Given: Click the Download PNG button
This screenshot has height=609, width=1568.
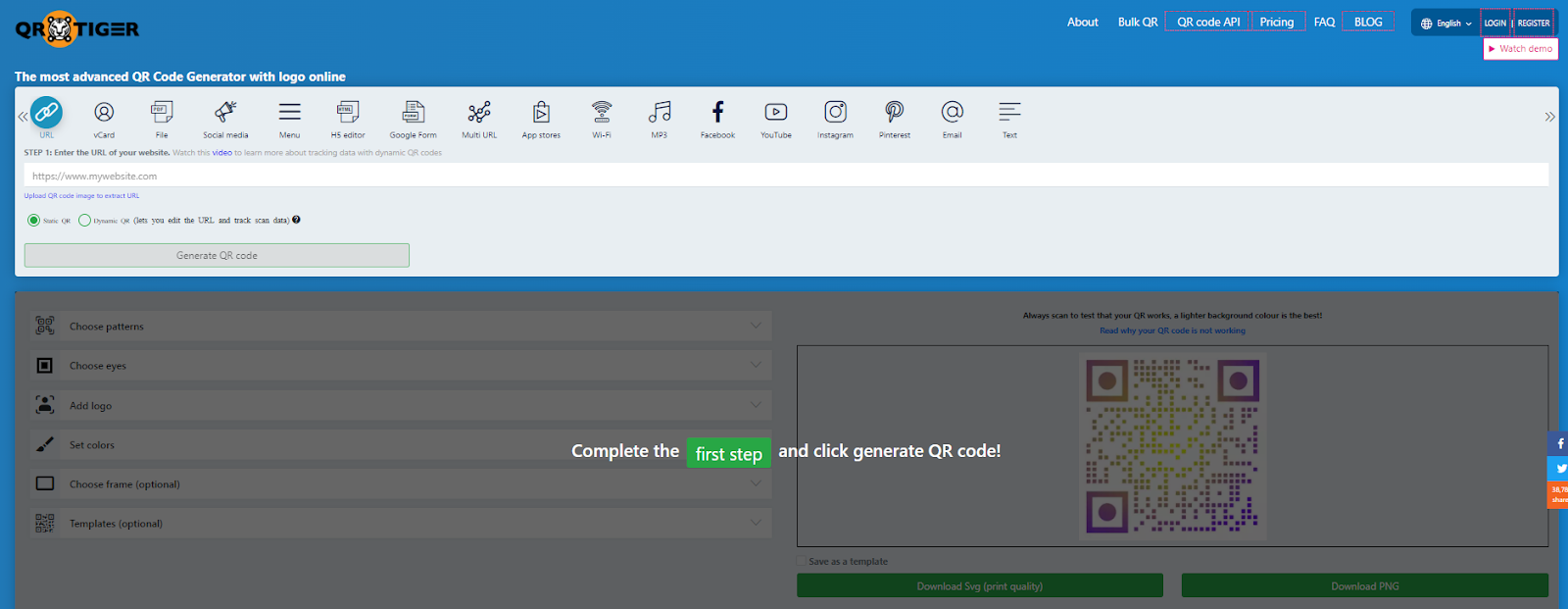Looking at the screenshot, I should click(x=1365, y=585).
